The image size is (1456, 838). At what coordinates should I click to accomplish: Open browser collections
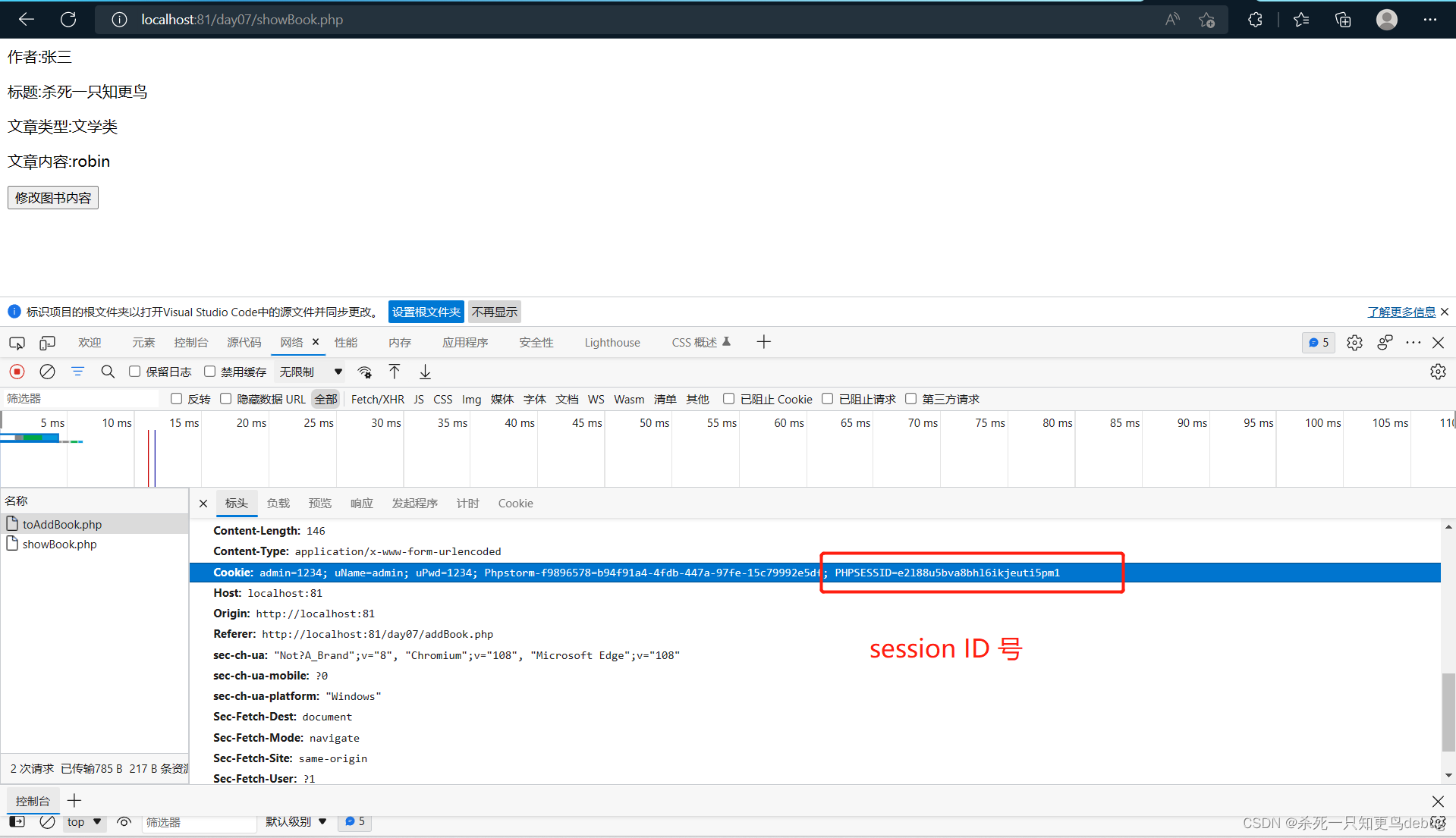click(1343, 20)
